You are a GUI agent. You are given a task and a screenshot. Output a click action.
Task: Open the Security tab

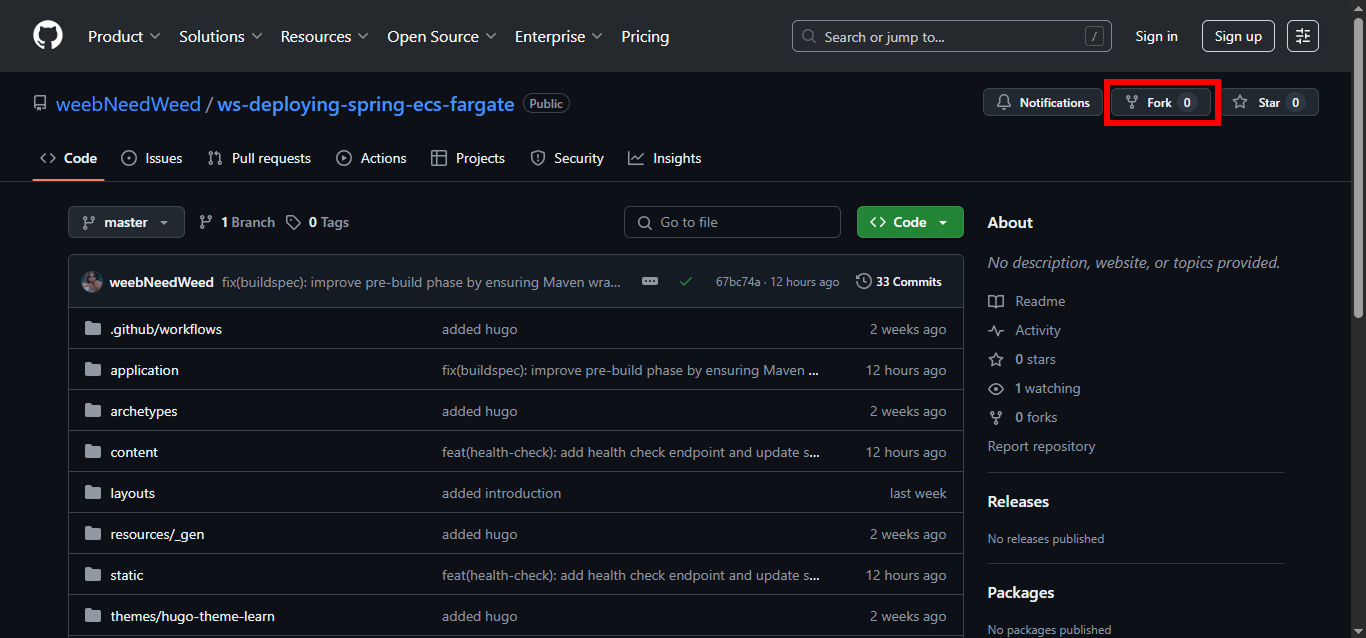pyautogui.click(x=567, y=158)
